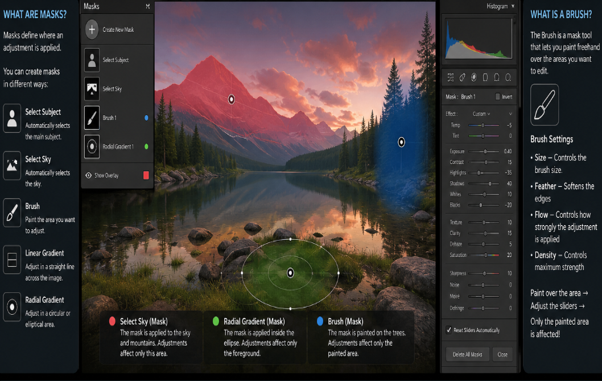Click the red overlay color swatch

pyautogui.click(x=146, y=175)
